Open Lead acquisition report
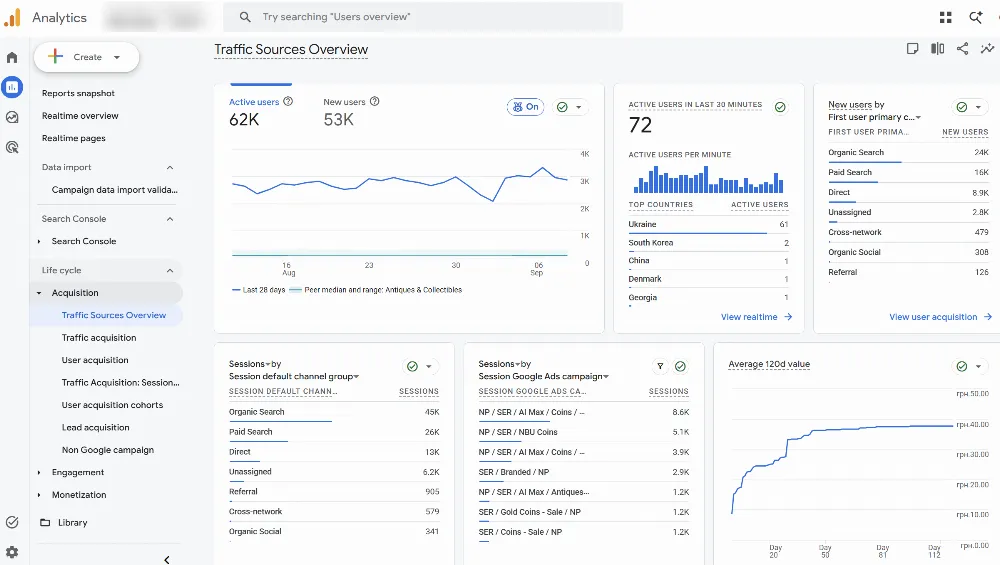Image resolution: width=1000 pixels, height=565 pixels. pos(96,427)
